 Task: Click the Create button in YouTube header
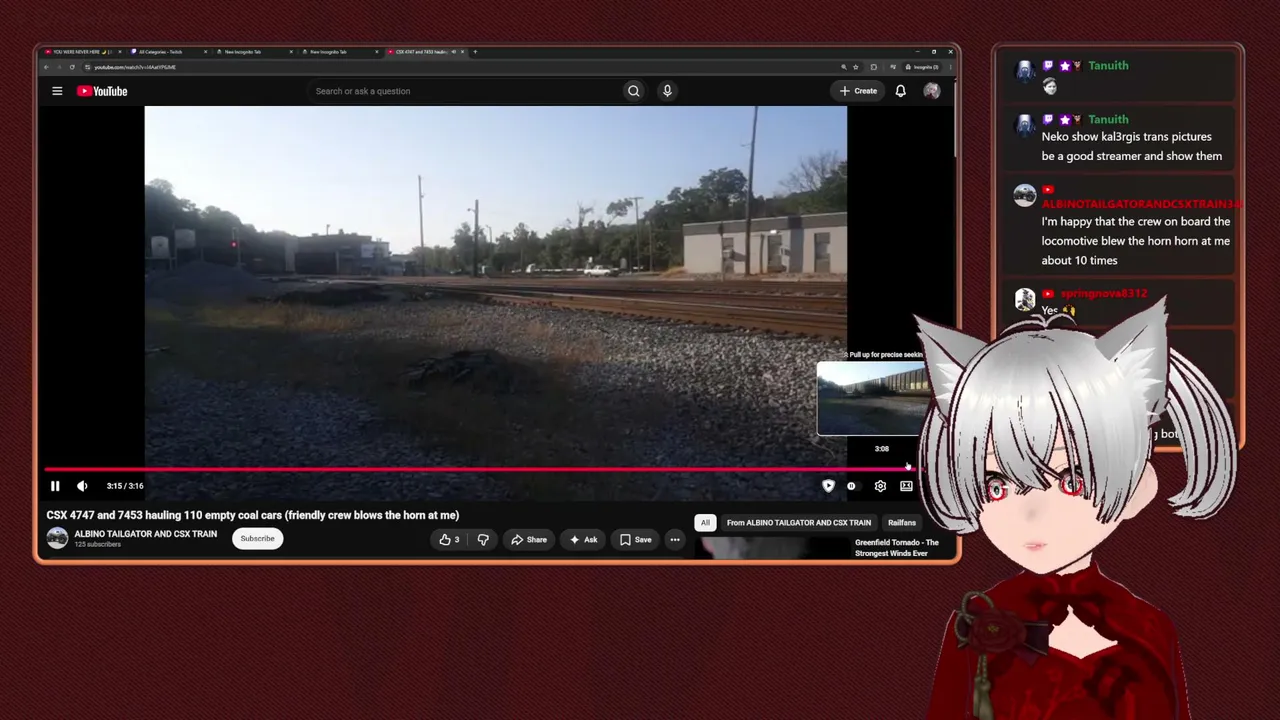[x=859, y=91]
